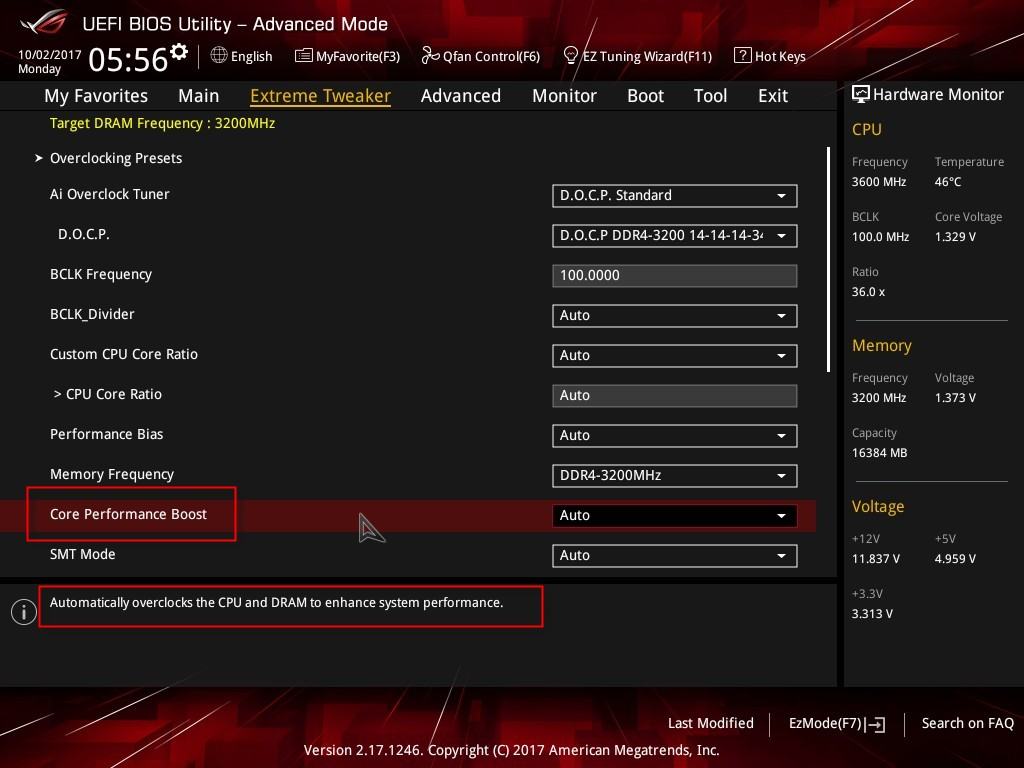1024x768 pixels.
Task: Click CPU Ratio 36.0 x value
Action: point(868,292)
